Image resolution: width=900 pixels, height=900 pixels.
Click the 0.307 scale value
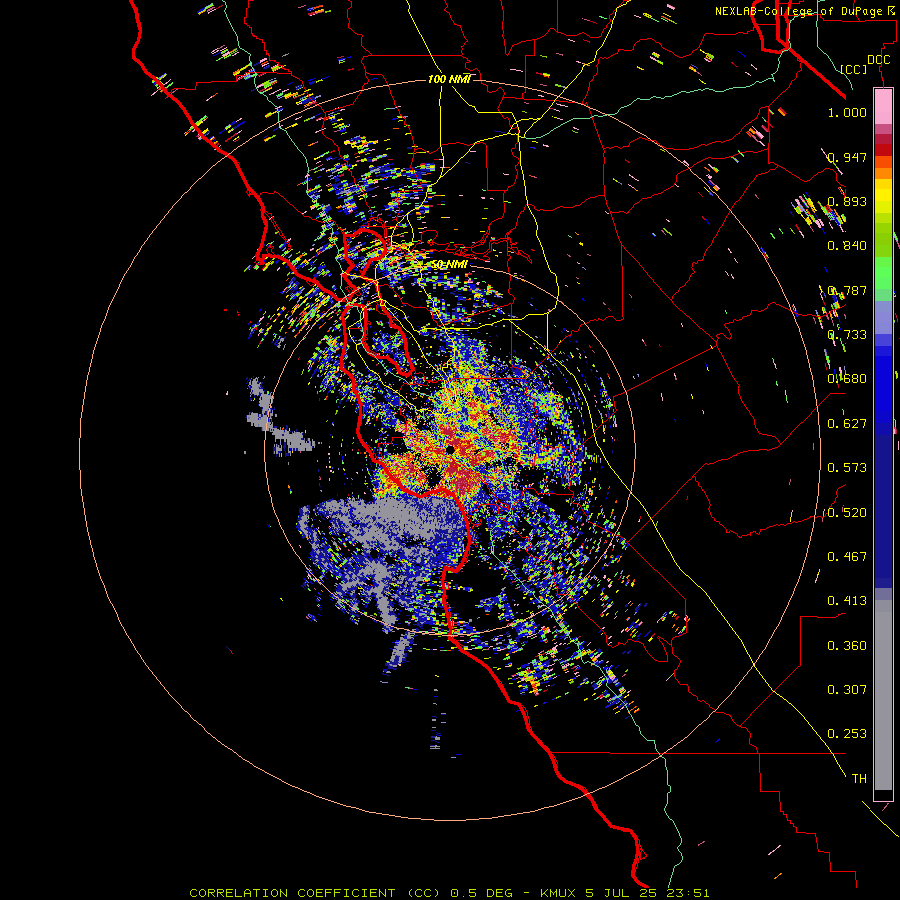click(x=847, y=690)
